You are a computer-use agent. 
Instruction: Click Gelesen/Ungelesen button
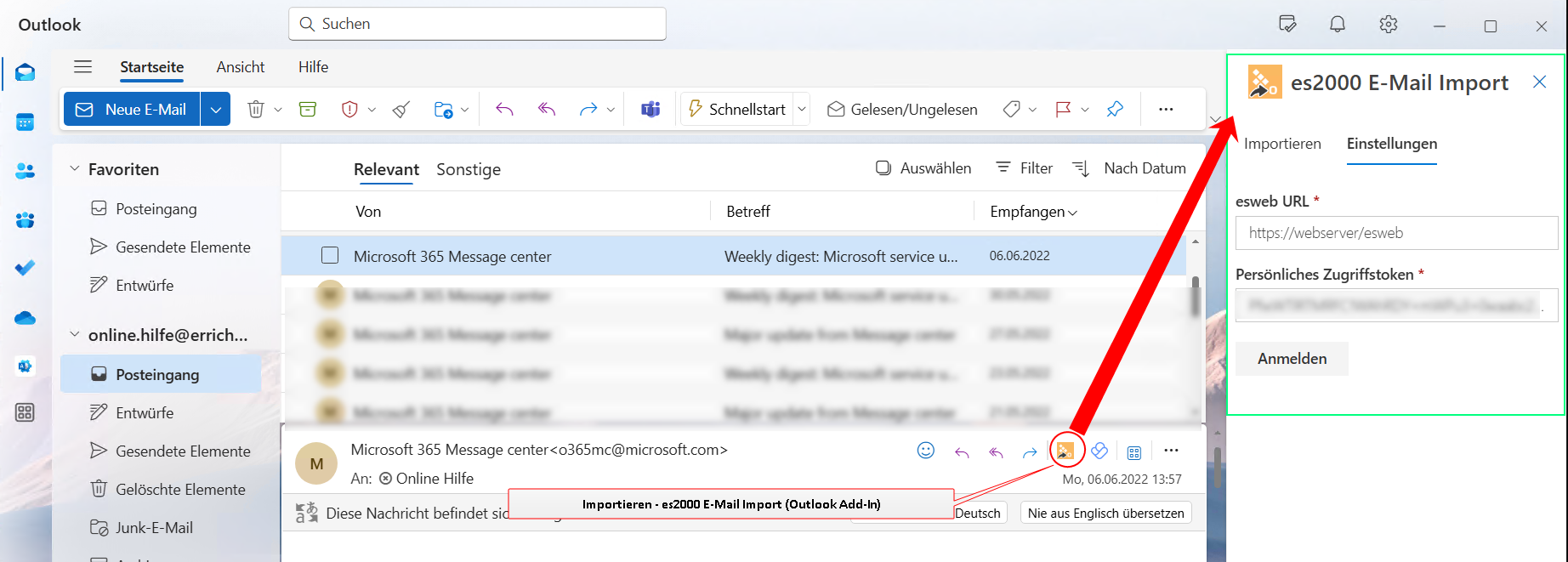coord(902,109)
